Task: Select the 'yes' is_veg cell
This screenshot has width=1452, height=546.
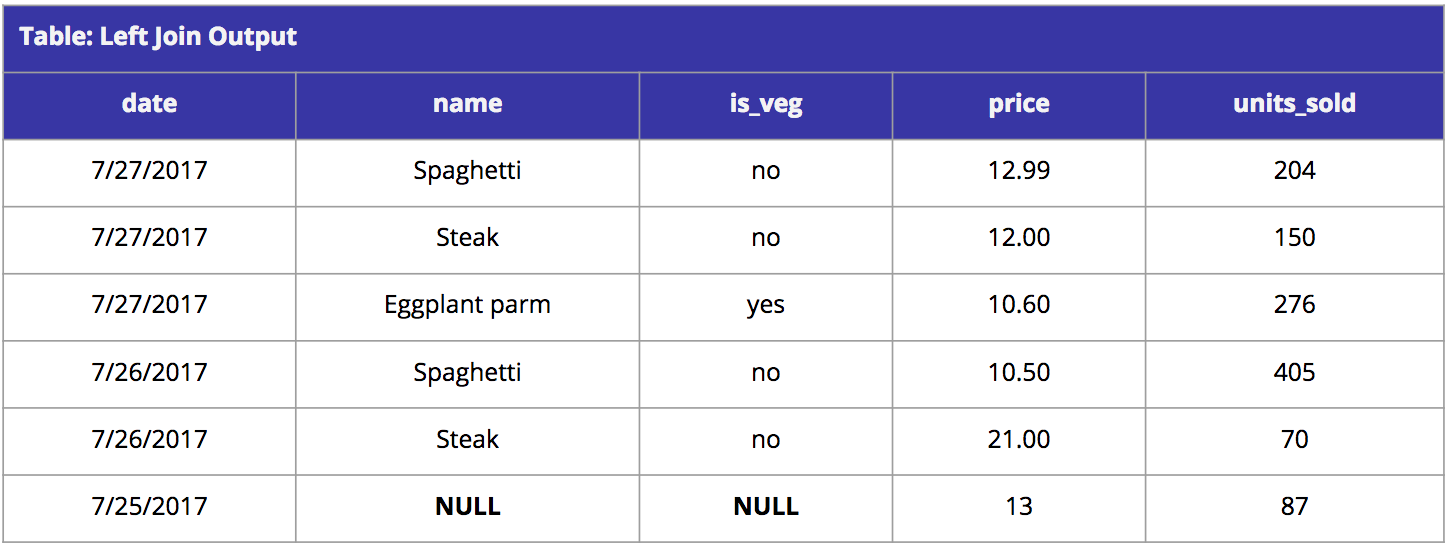Action: tap(765, 307)
